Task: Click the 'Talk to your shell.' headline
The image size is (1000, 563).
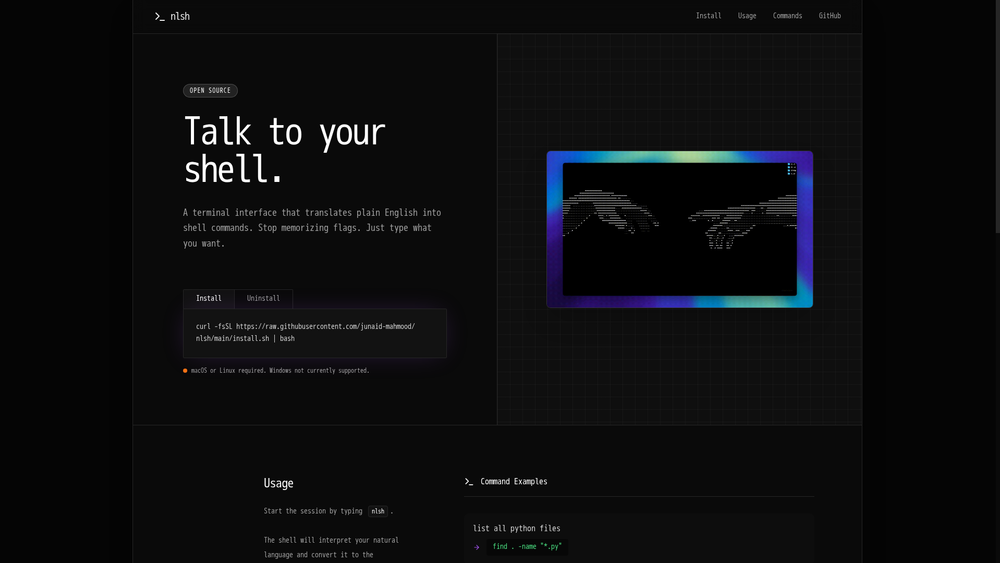Action: click(284, 150)
